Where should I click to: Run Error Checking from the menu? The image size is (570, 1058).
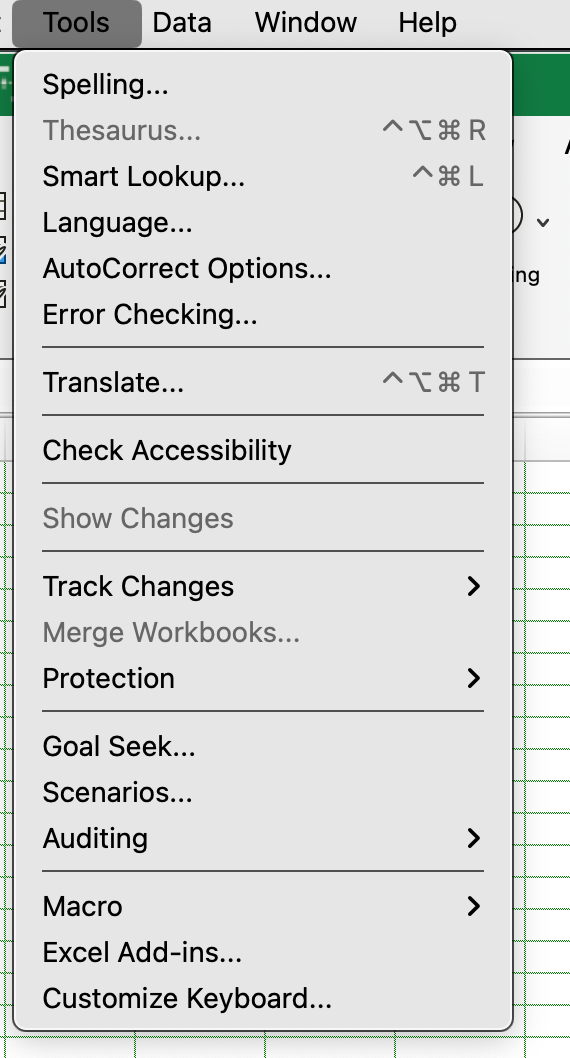tap(263, 314)
